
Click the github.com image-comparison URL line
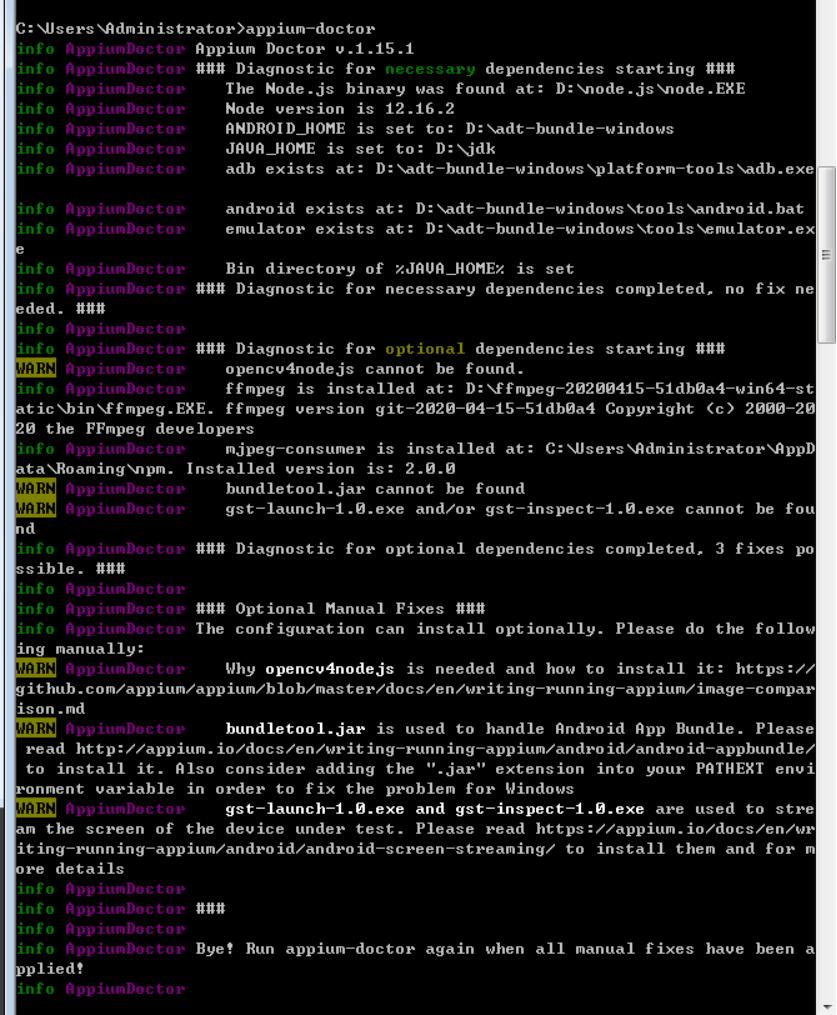click(415, 689)
